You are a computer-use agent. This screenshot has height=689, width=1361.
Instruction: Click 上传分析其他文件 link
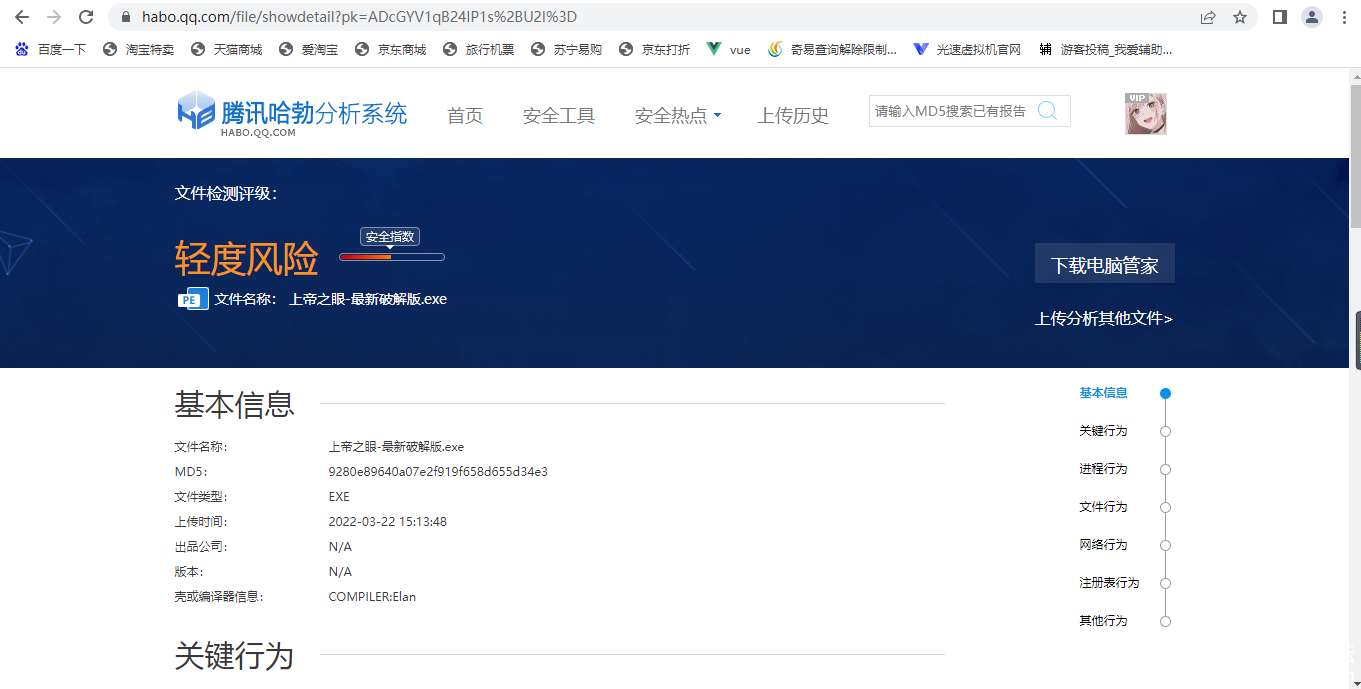1103,319
